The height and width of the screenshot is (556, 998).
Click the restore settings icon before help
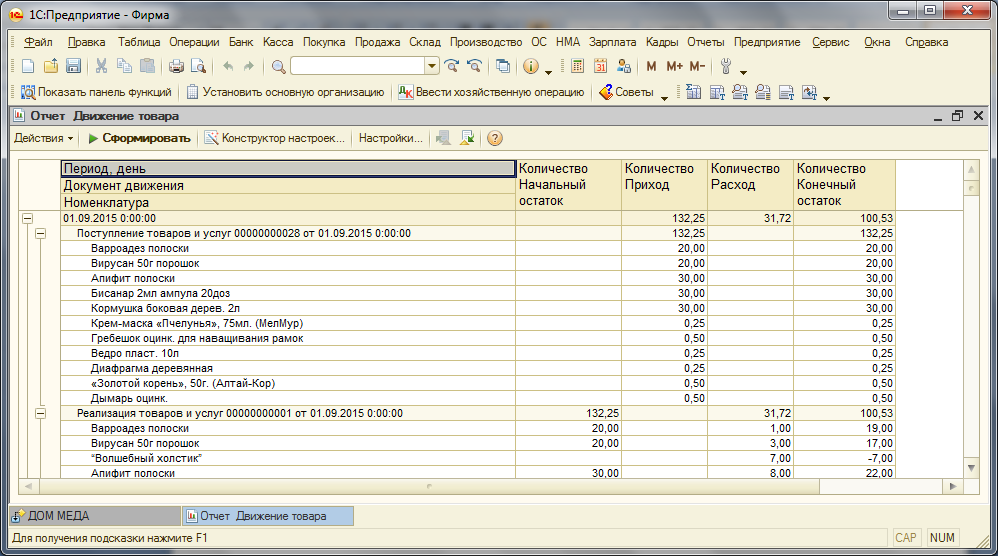467,138
